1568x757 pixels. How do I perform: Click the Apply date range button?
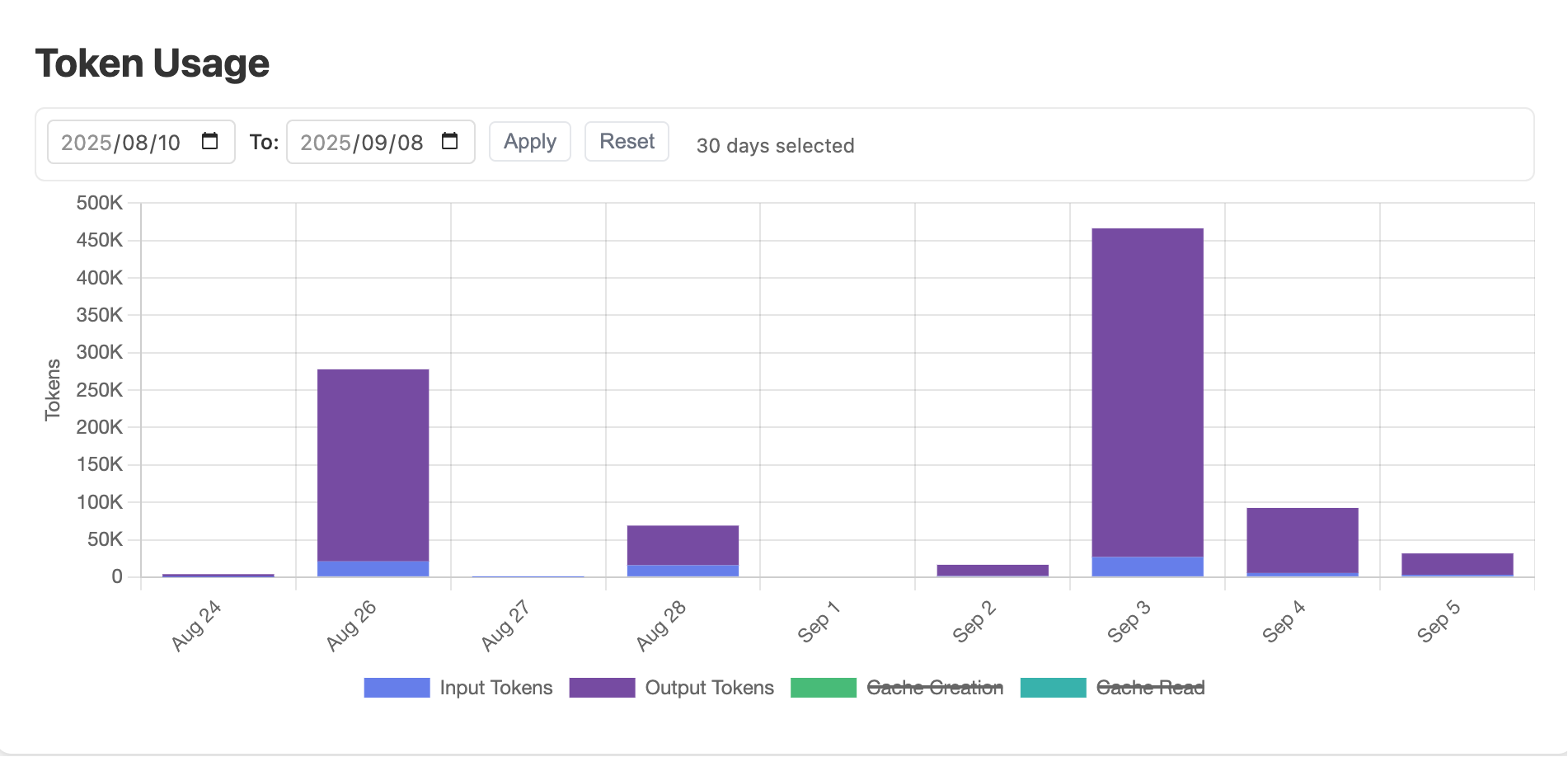(530, 142)
